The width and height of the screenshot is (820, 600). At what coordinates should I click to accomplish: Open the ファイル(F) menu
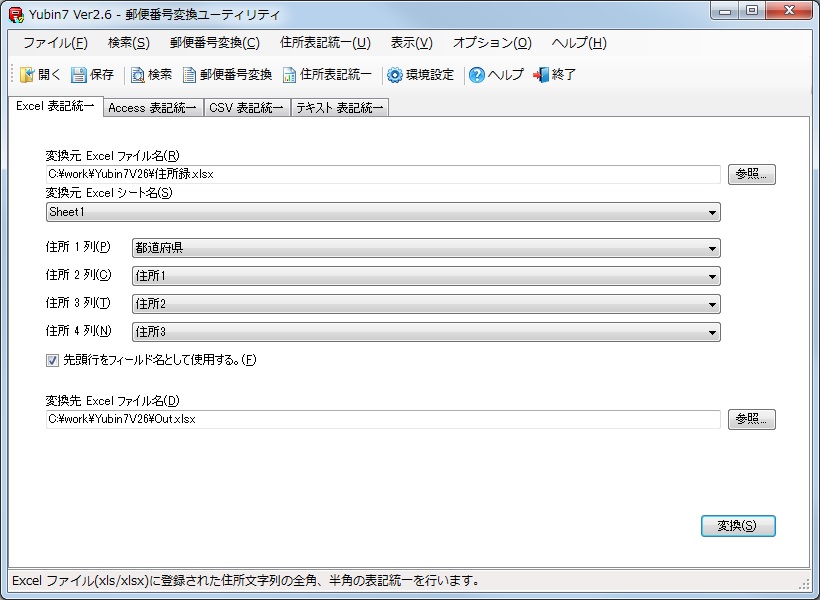(x=55, y=43)
